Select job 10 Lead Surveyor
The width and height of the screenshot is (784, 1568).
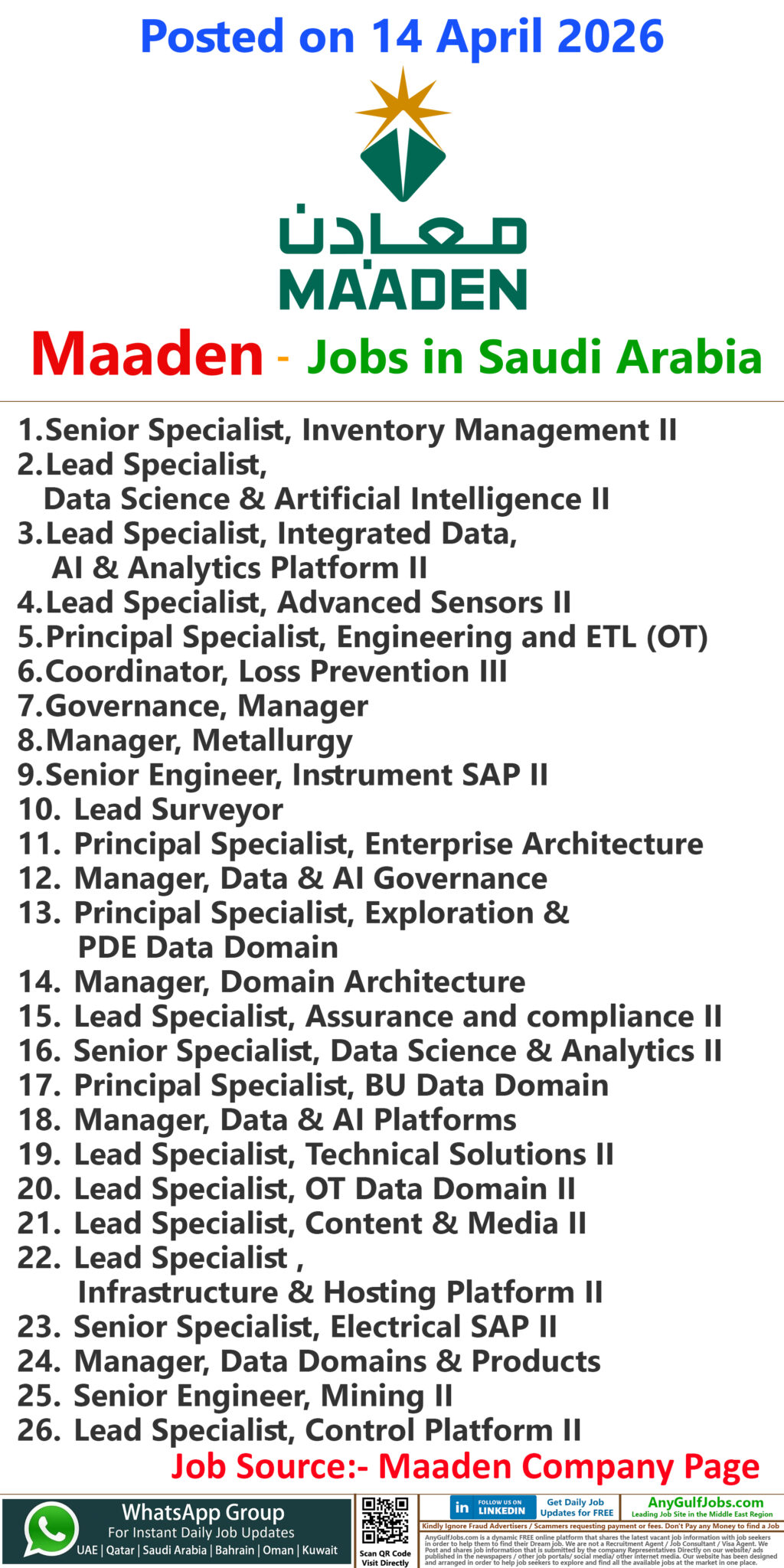tap(150, 809)
